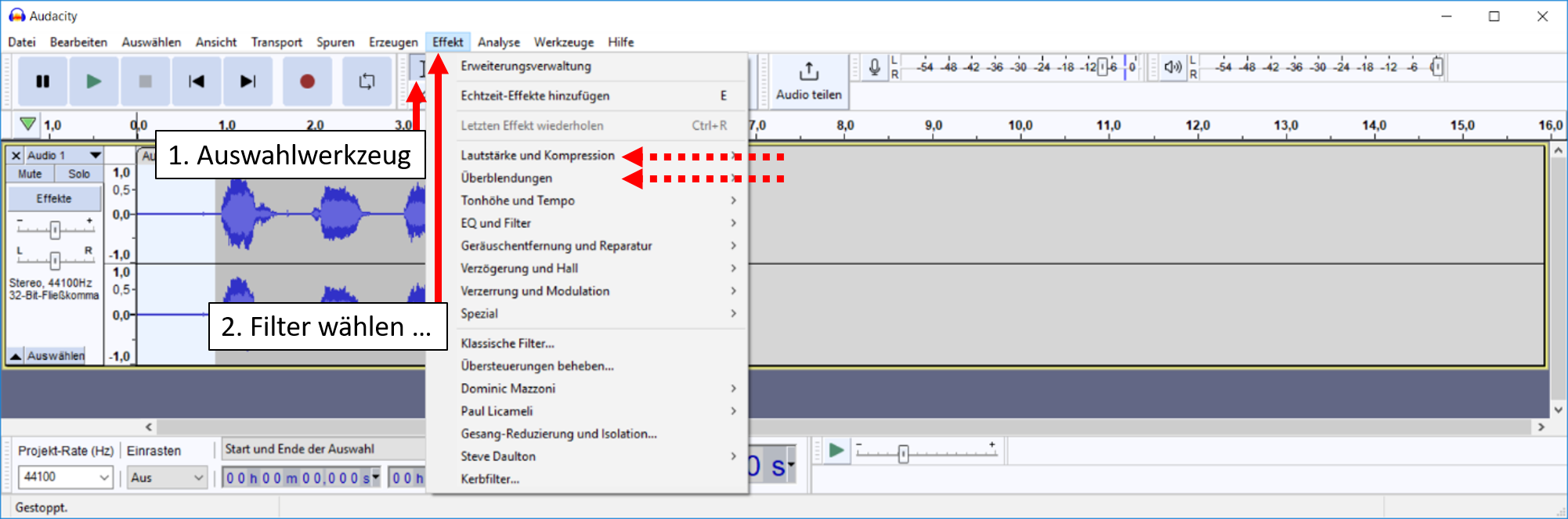Solo the Audio 1 track
The height and width of the screenshot is (519, 1568).
pyautogui.click(x=78, y=174)
